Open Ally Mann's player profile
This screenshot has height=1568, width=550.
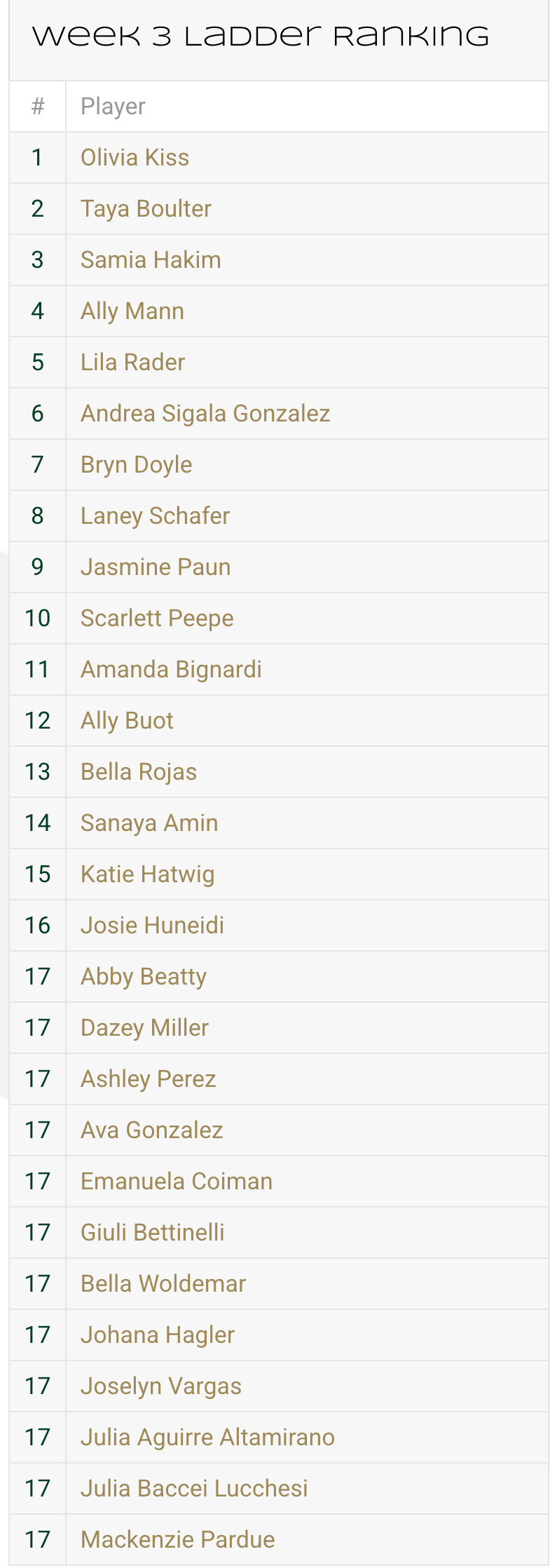pos(132,311)
